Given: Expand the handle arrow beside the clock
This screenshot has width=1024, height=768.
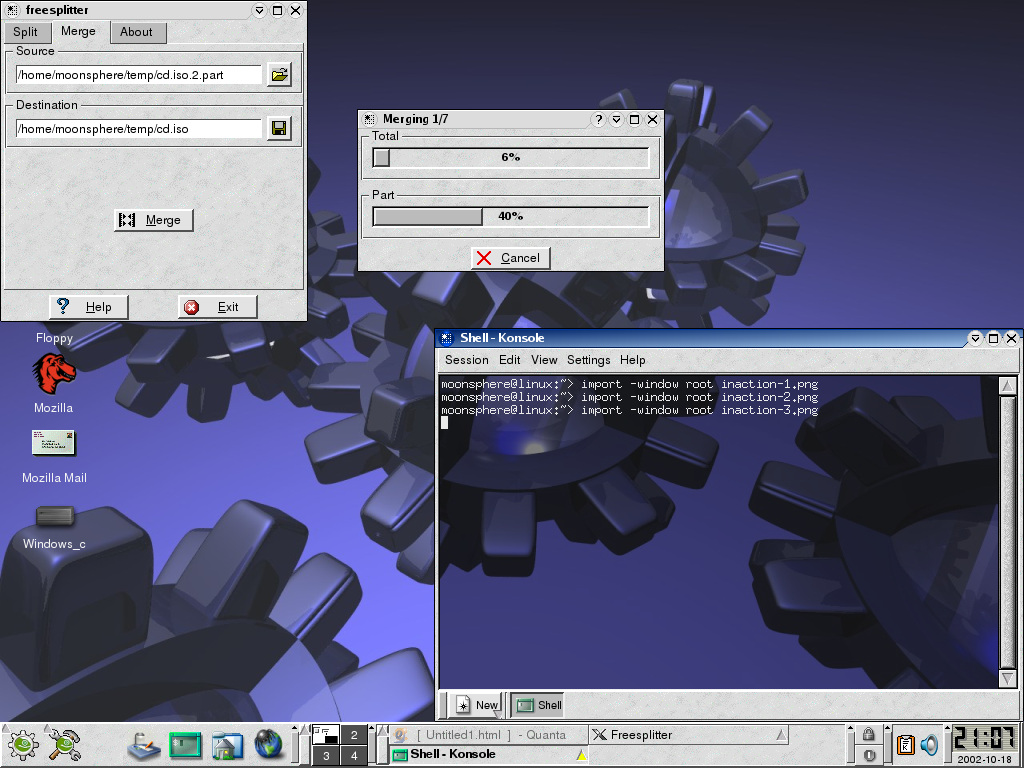Looking at the screenshot, I should point(946,729).
